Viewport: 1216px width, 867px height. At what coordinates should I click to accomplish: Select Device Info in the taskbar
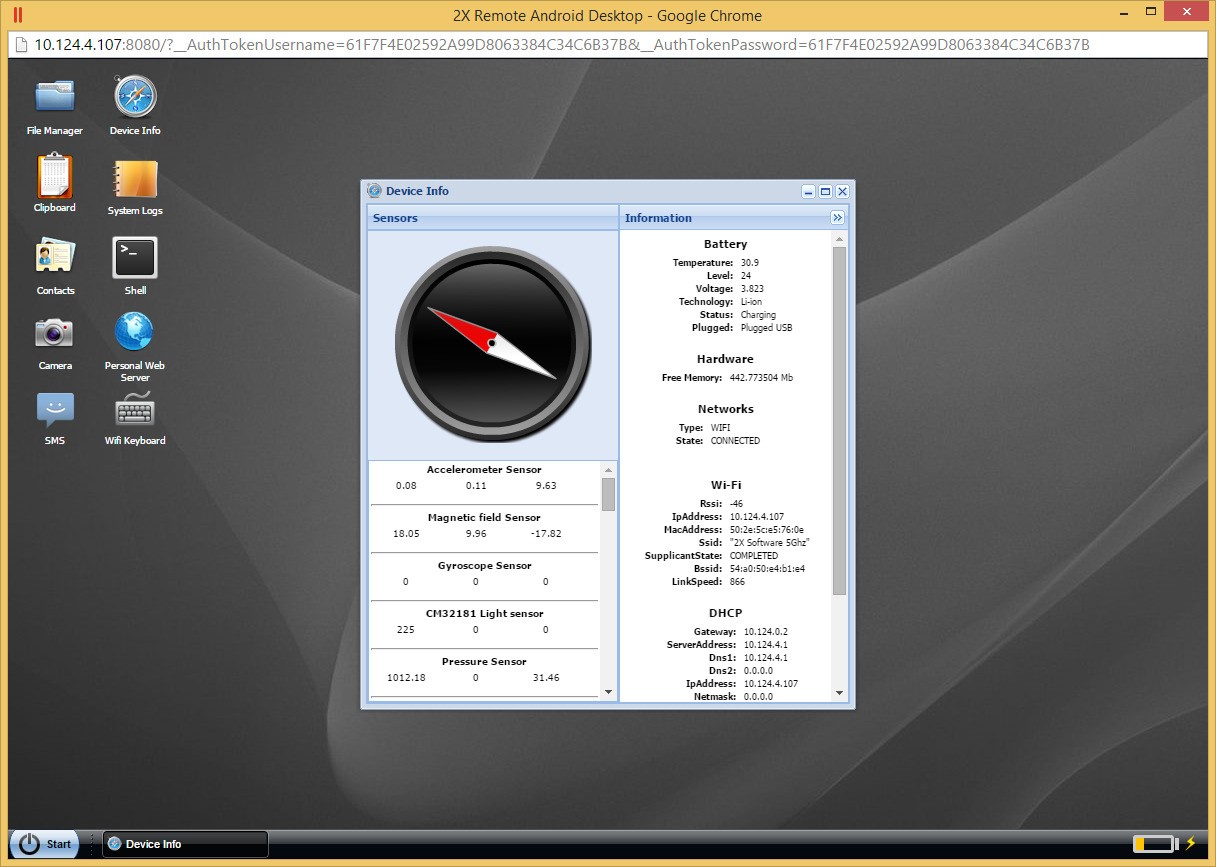point(184,843)
